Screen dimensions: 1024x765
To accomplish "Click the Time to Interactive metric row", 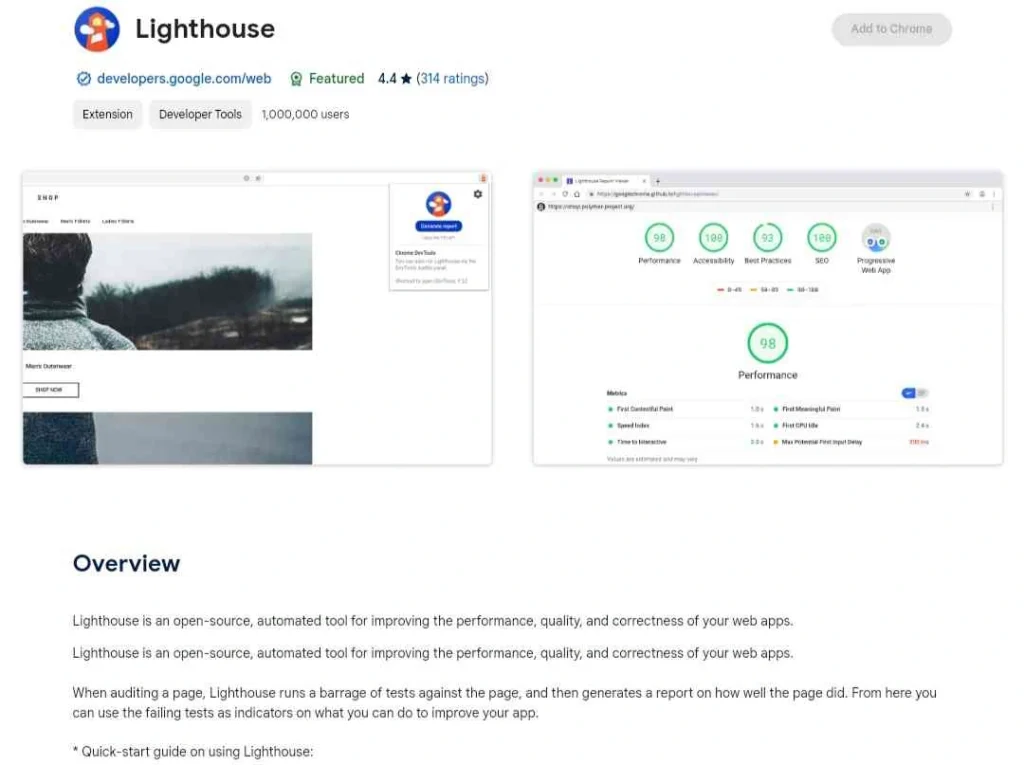I will [x=685, y=442].
